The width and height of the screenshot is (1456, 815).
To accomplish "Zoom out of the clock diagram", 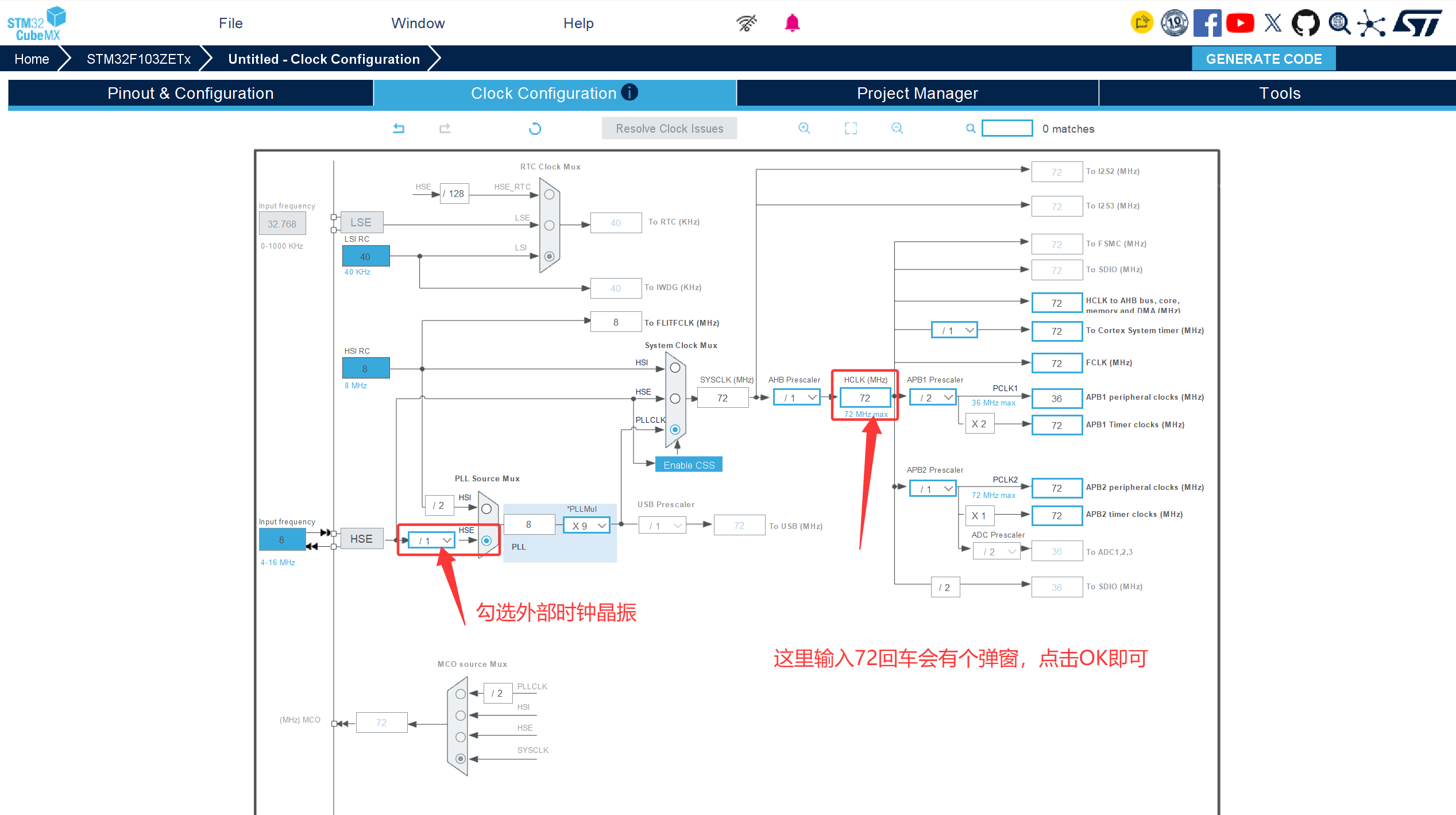I will pyautogui.click(x=897, y=129).
